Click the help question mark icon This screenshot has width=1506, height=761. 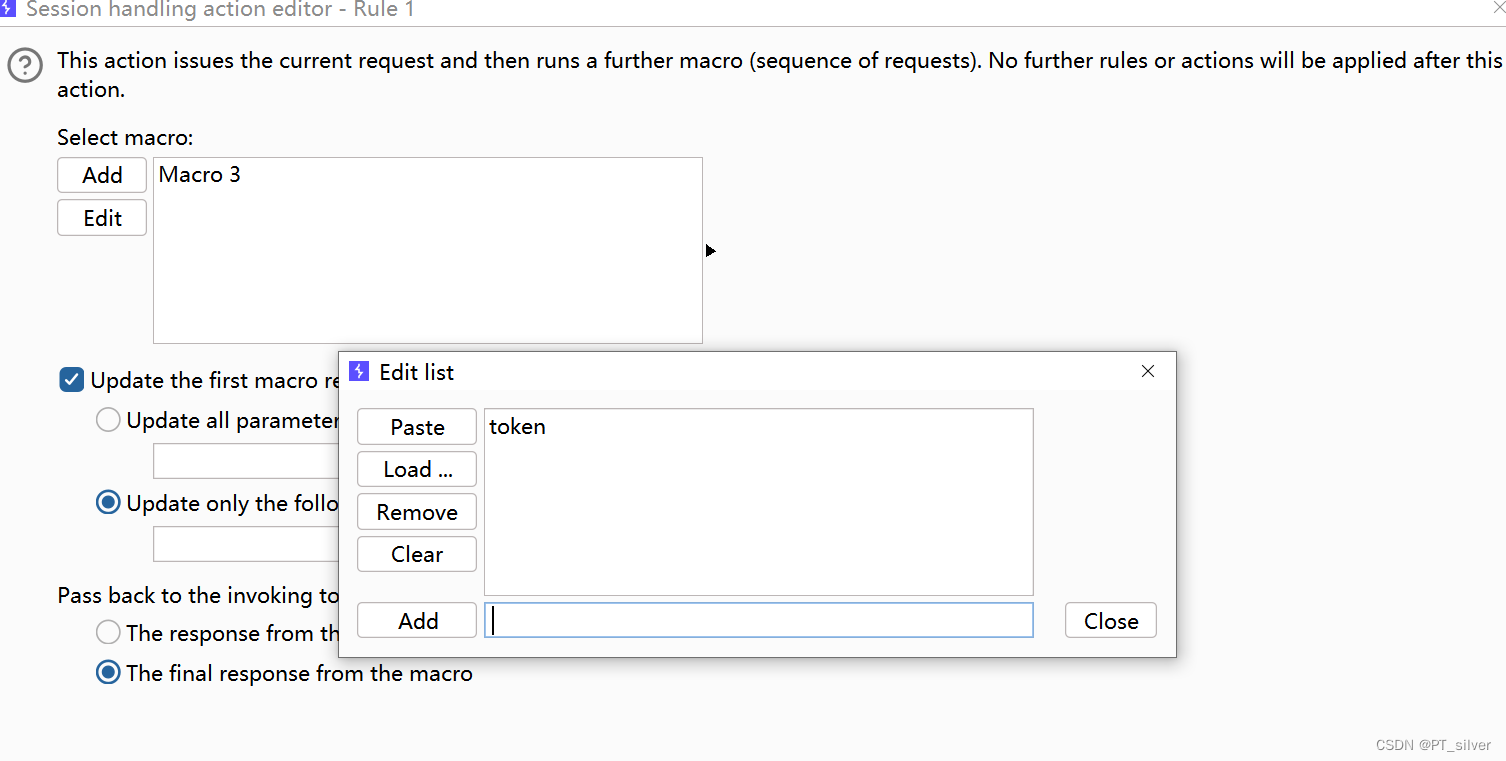(25, 67)
